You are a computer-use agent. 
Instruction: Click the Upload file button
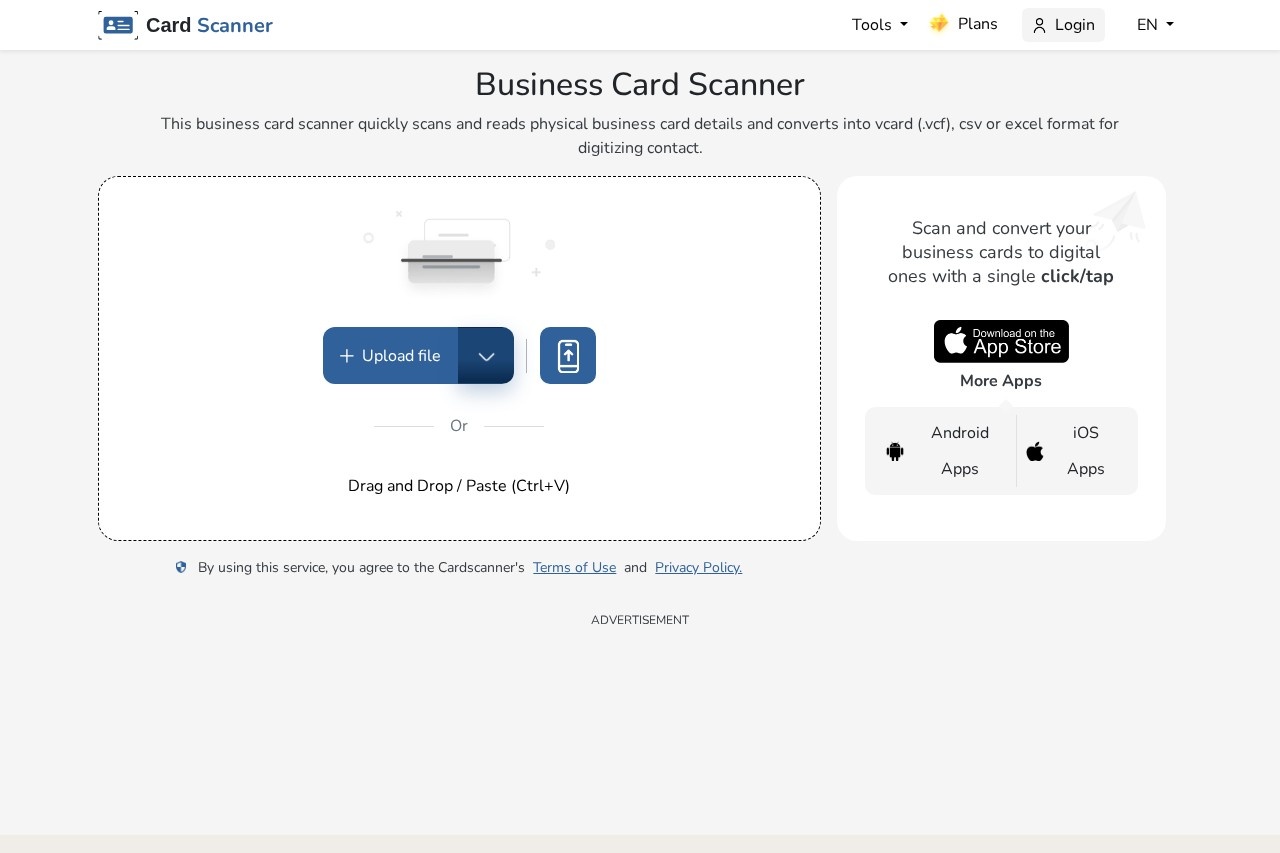[x=391, y=356]
